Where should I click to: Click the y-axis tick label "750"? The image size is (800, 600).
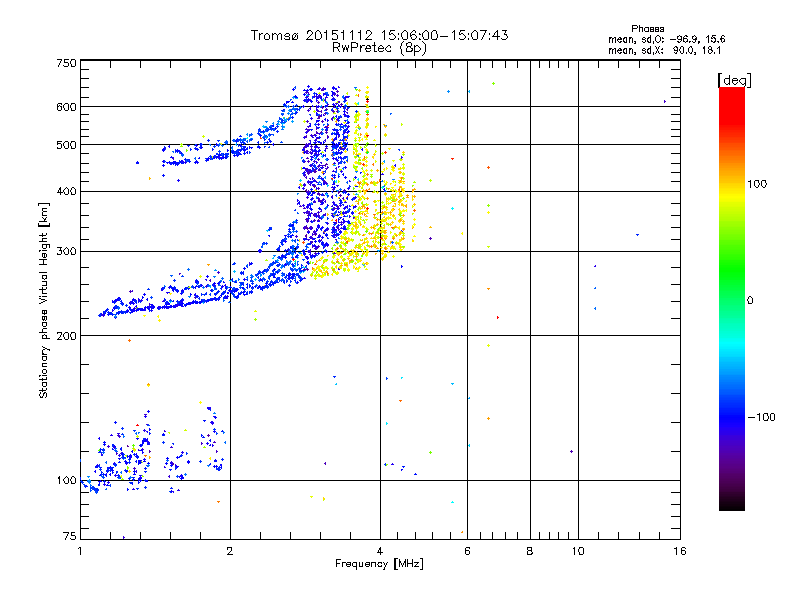click(x=66, y=63)
